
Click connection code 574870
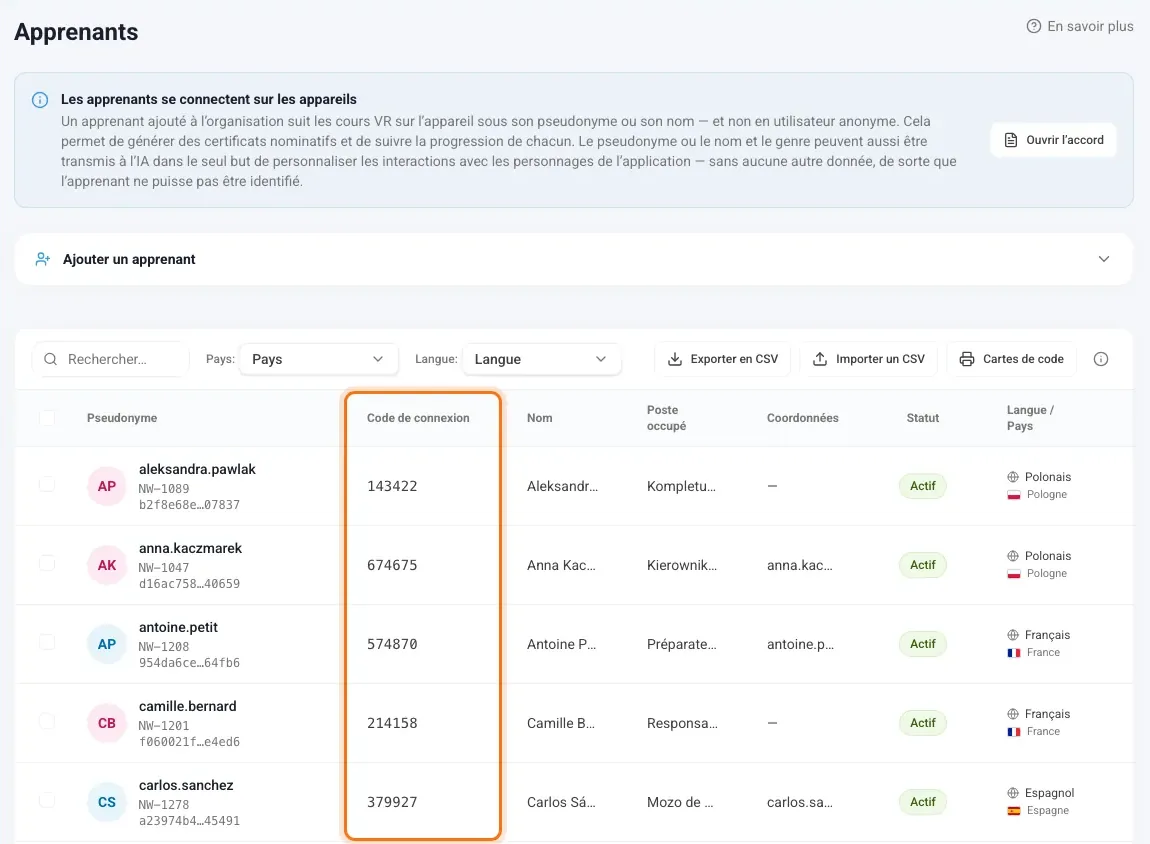[x=392, y=645]
